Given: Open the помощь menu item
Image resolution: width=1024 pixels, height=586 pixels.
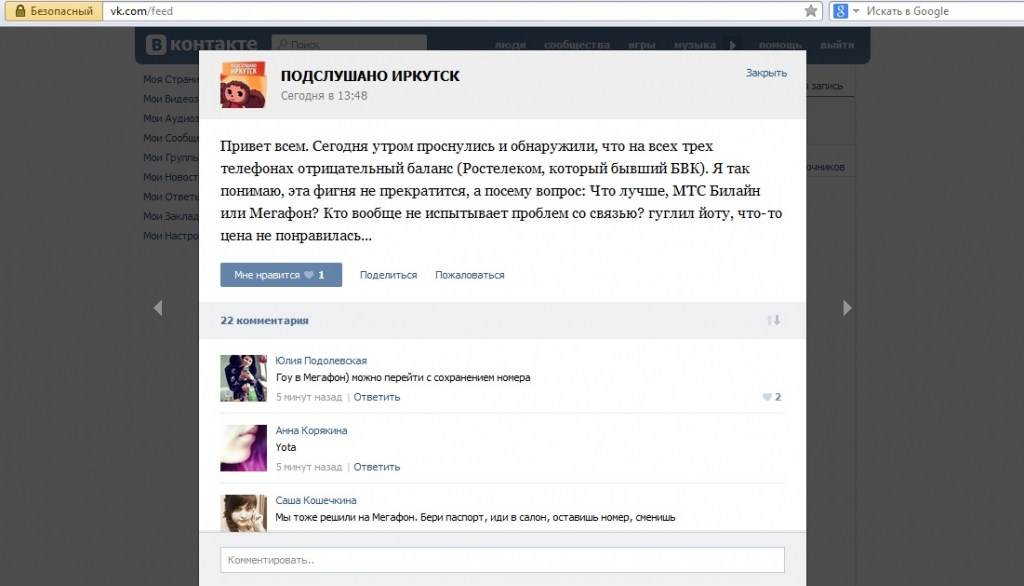Looking at the screenshot, I should pyautogui.click(x=780, y=45).
